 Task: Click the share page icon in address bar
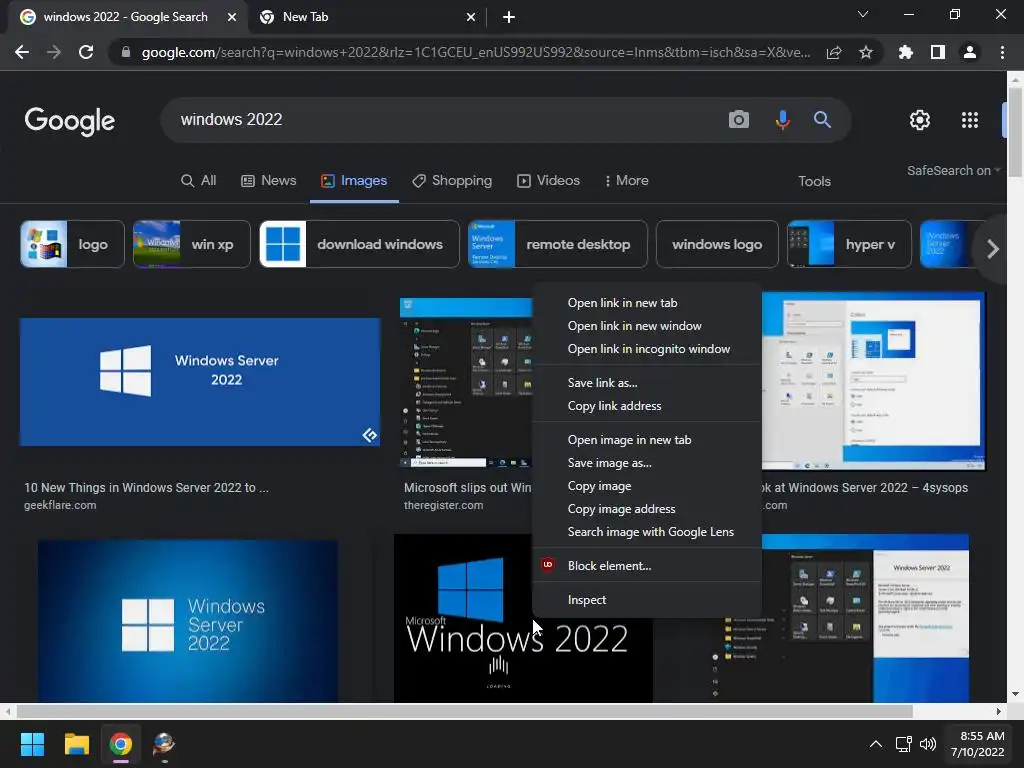click(x=833, y=53)
